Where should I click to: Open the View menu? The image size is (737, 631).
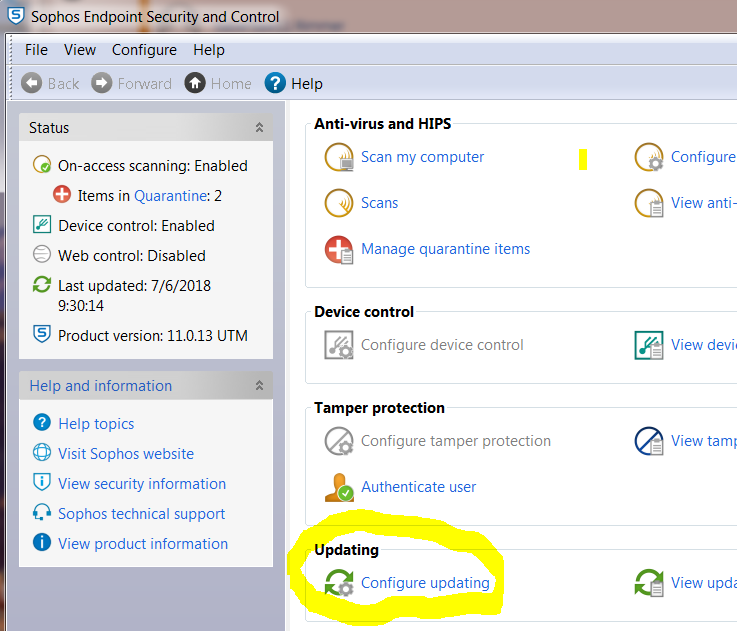click(x=80, y=50)
